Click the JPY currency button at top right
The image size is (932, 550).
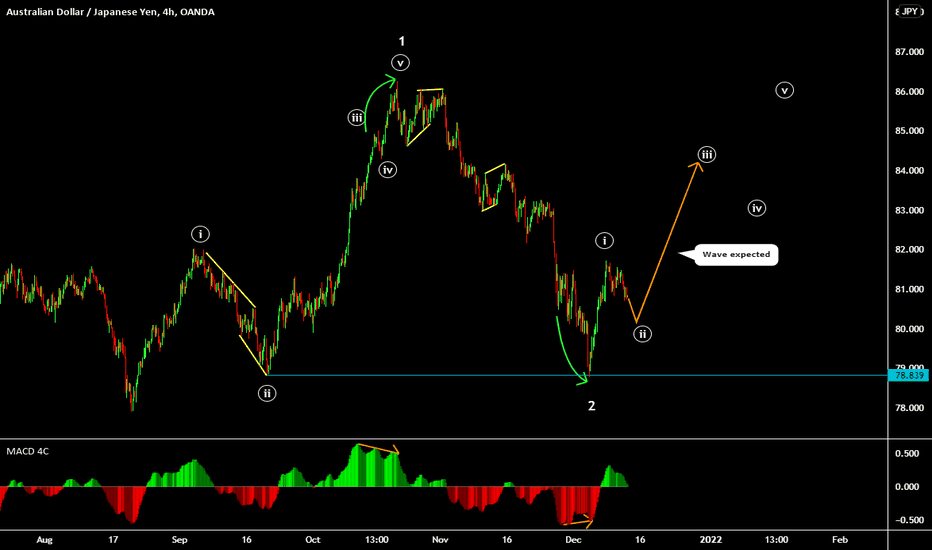coord(910,11)
